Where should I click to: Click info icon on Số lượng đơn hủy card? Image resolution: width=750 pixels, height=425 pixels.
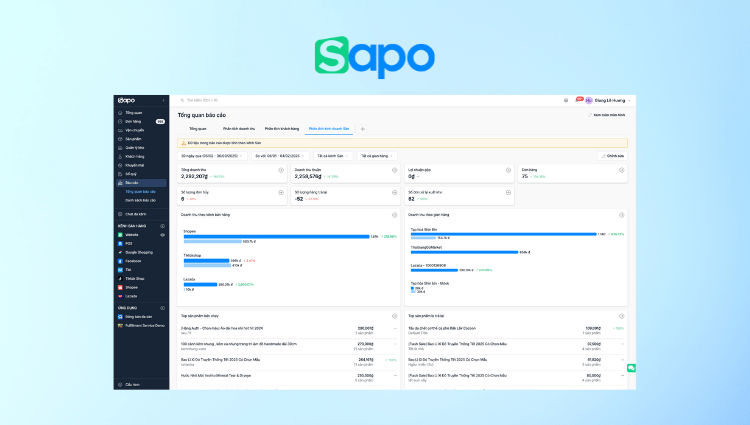click(281, 193)
